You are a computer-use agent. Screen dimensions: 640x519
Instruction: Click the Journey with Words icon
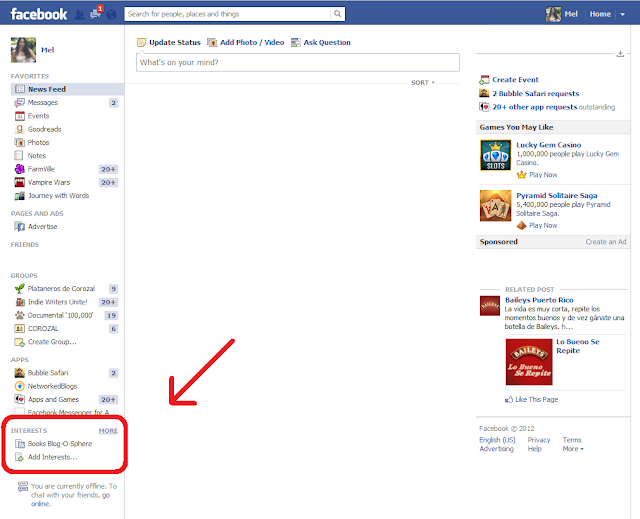click(20, 196)
